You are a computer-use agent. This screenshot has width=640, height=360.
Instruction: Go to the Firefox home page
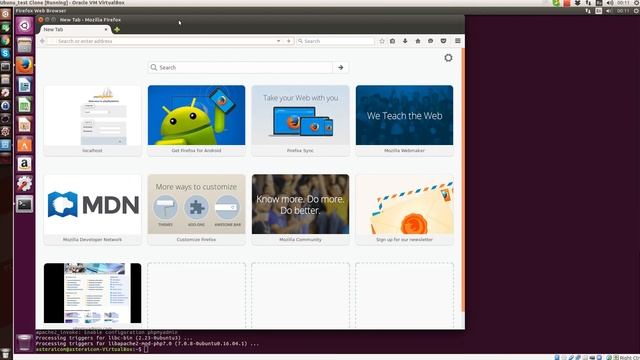[418, 41]
